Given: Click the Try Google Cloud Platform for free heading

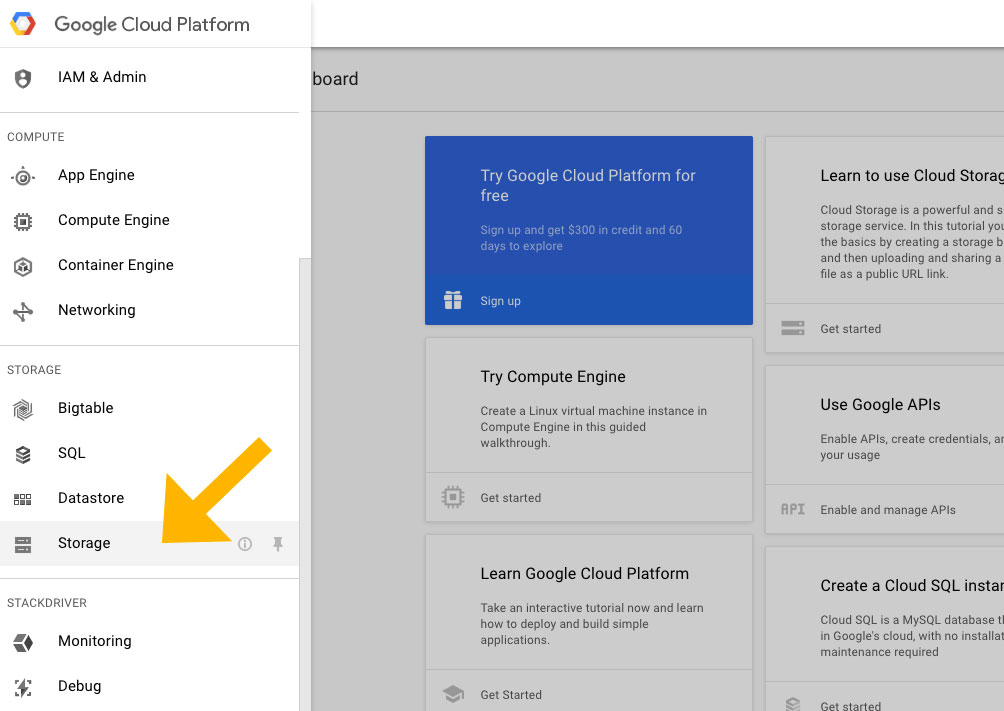Looking at the screenshot, I should (x=588, y=185).
